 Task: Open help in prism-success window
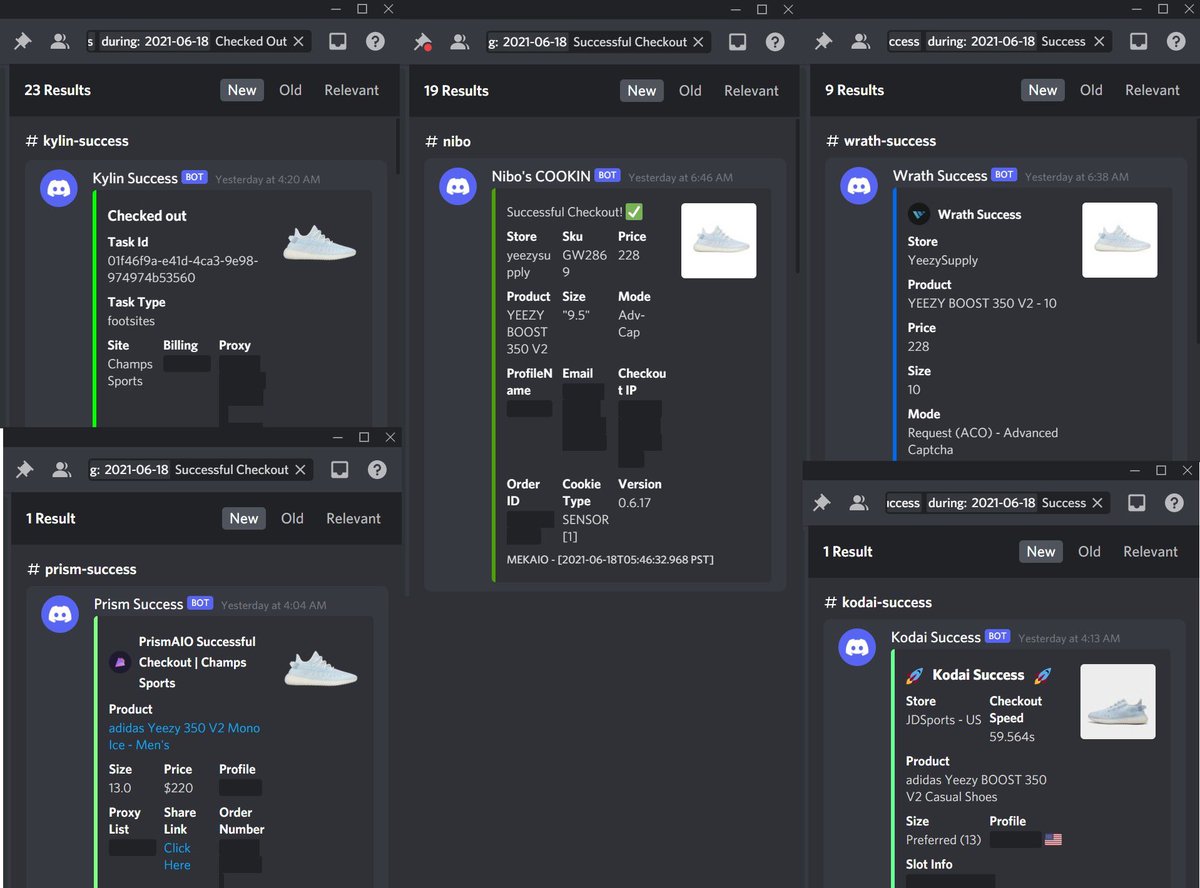pos(377,470)
